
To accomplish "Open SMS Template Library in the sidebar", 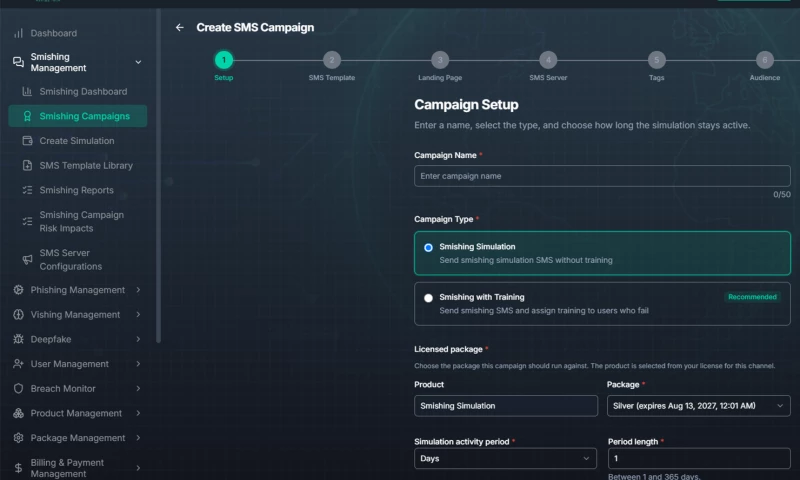I will pos(78,165).
